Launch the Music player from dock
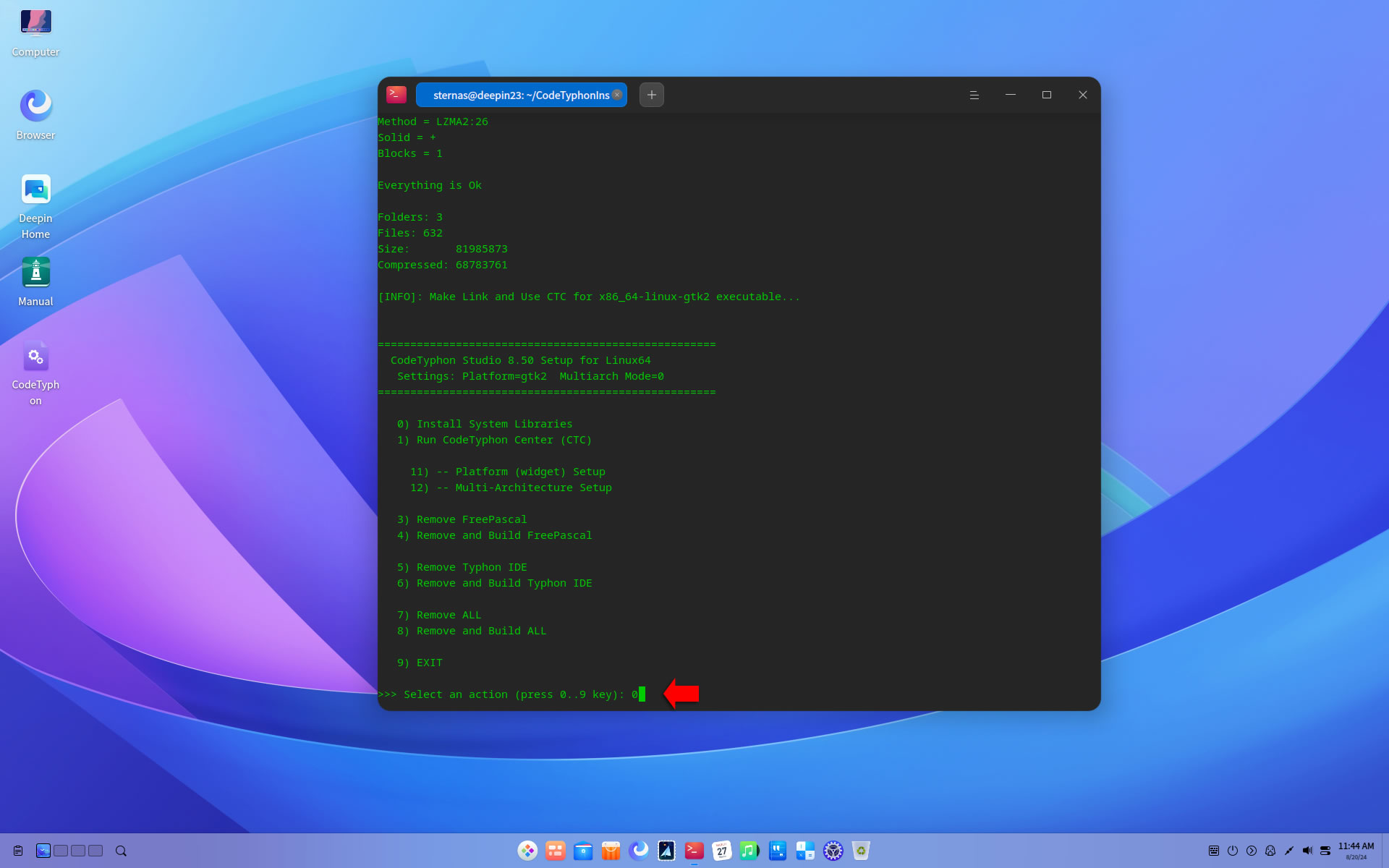Image resolution: width=1389 pixels, height=868 pixels. pyautogui.click(x=749, y=851)
